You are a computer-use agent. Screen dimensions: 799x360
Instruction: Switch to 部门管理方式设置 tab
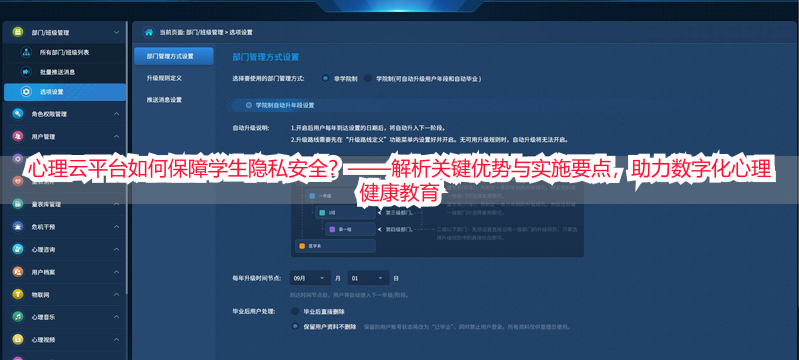[x=173, y=56]
